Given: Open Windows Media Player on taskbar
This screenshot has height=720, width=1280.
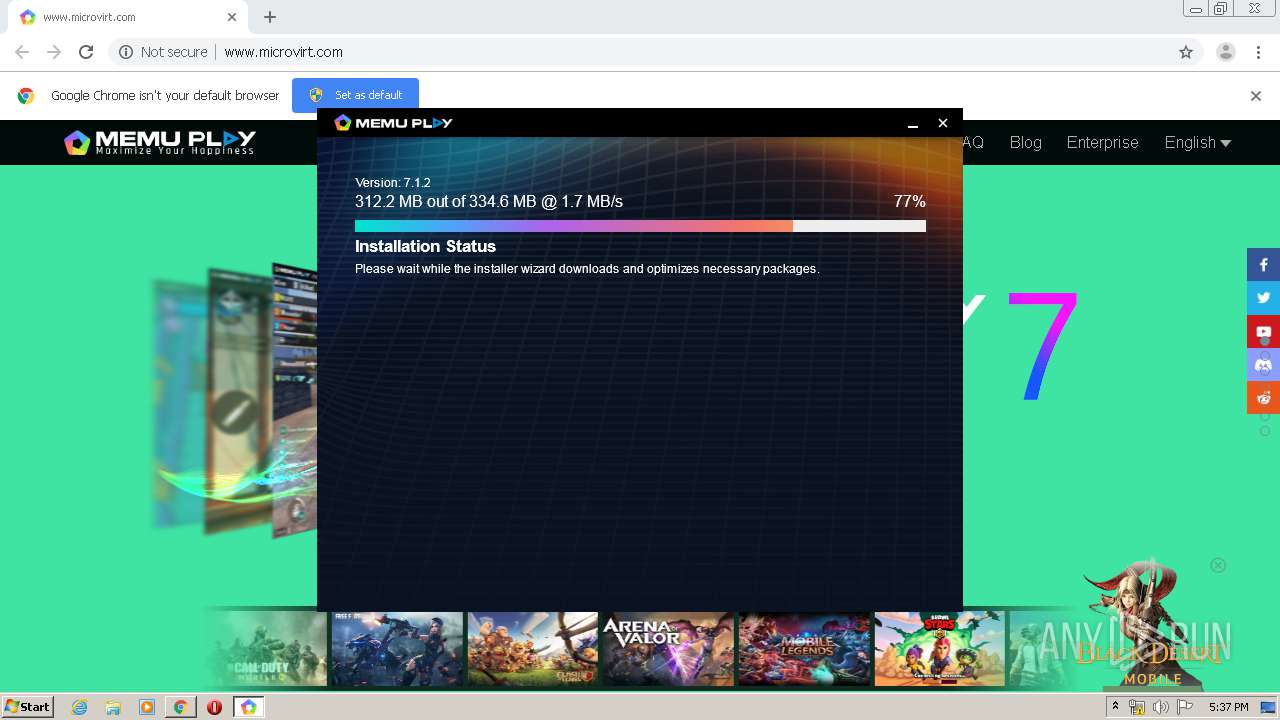Looking at the screenshot, I should pos(147,707).
